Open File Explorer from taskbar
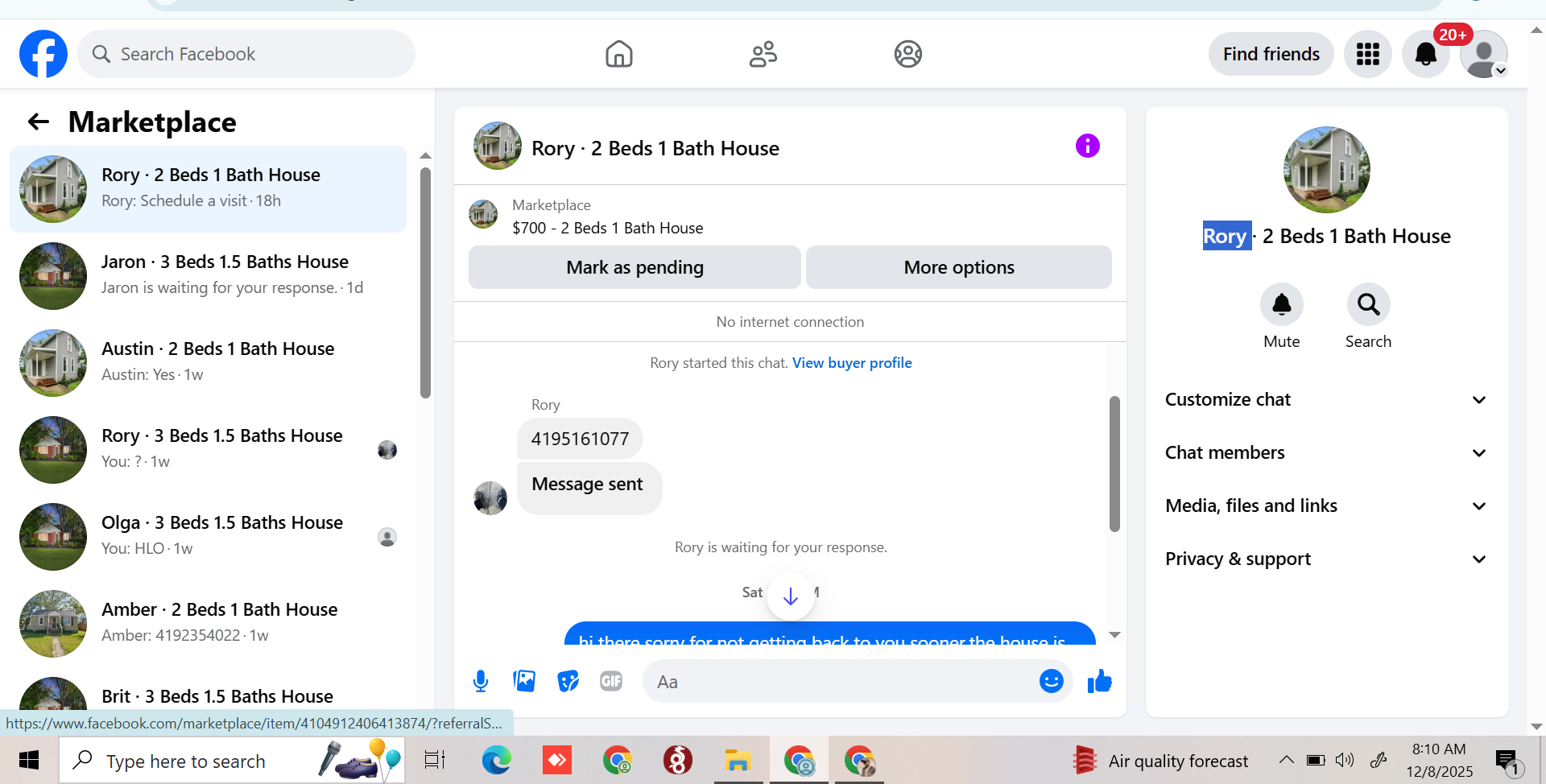1546x784 pixels. coord(738,761)
